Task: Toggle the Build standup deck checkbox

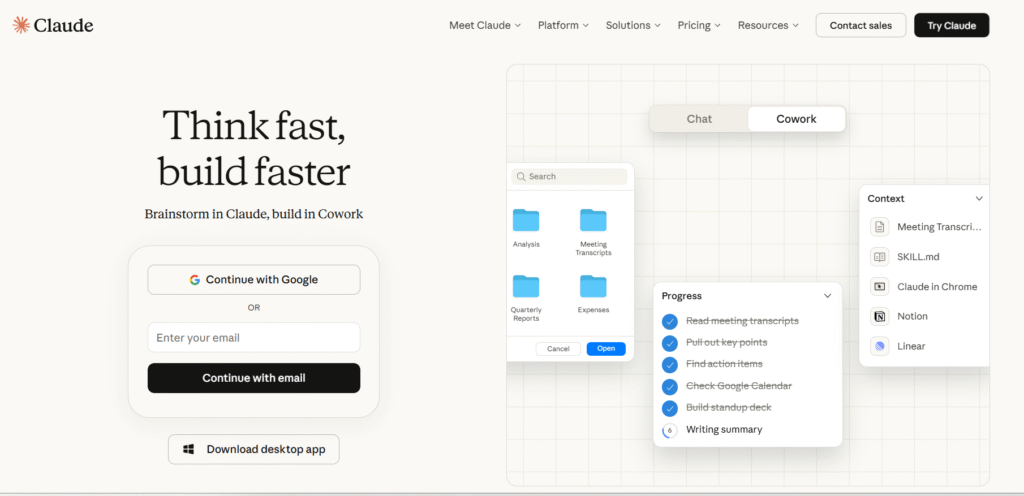Action: tap(670, 408)
